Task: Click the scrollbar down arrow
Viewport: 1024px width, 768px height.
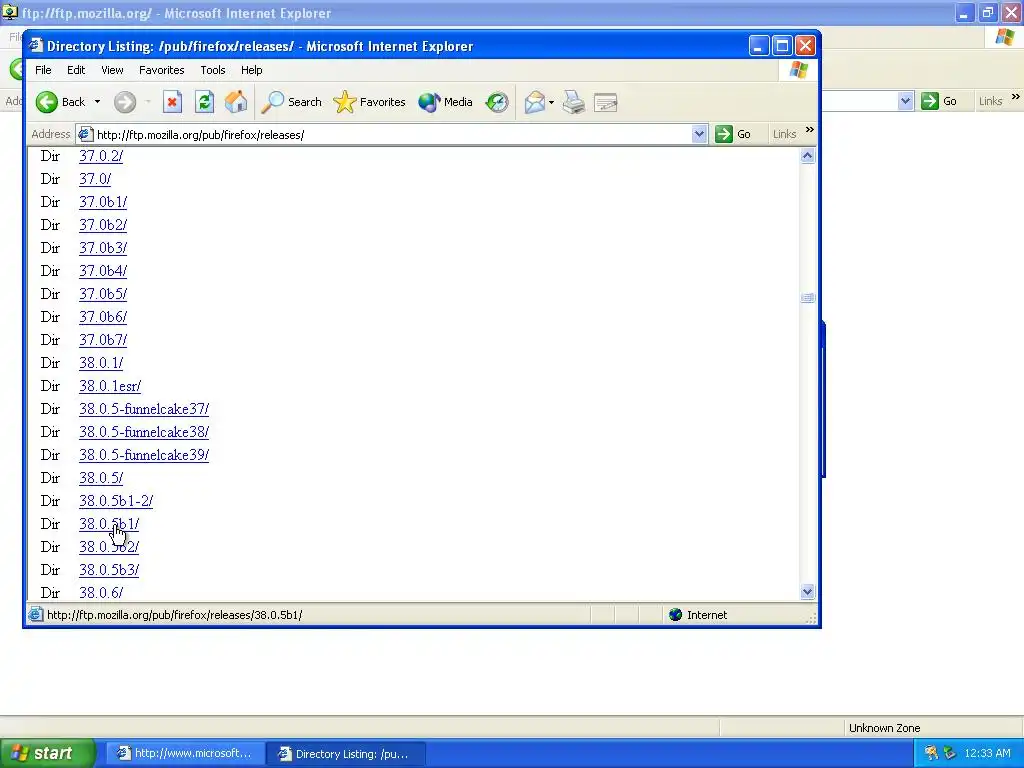Action: [807, 592]
